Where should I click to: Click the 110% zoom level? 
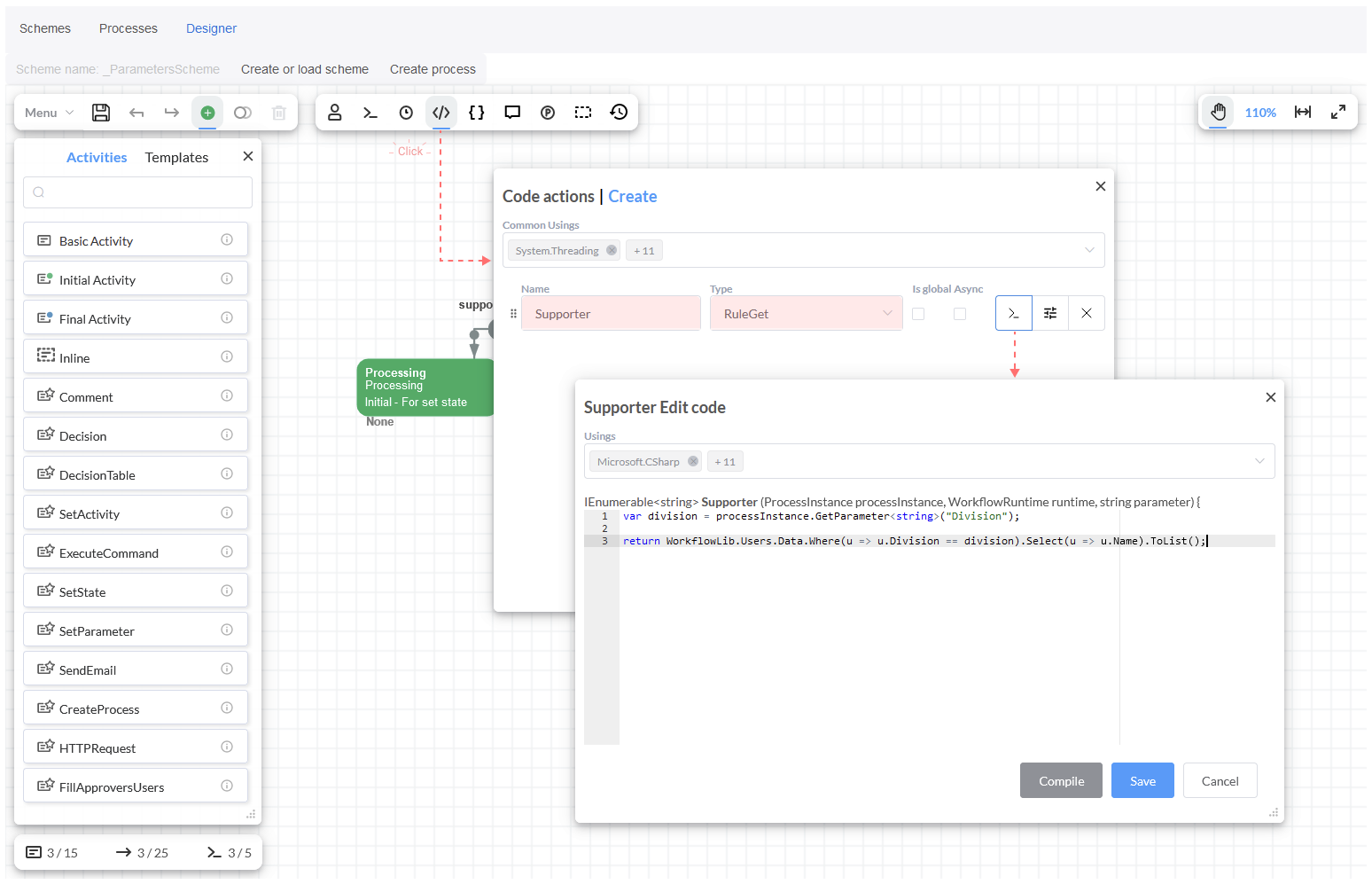pos(1260,113)
